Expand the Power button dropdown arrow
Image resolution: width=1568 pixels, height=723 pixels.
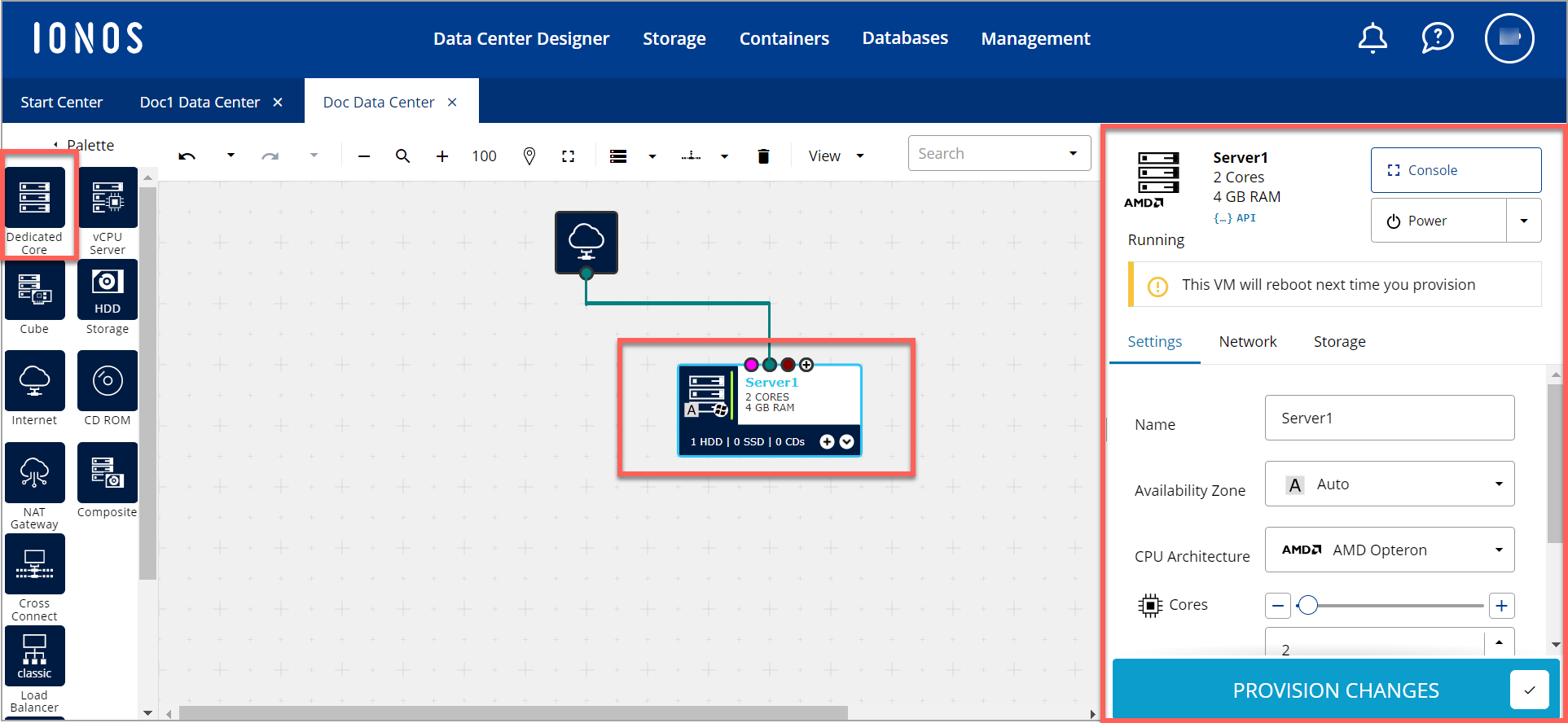(x=1523, y=221)
